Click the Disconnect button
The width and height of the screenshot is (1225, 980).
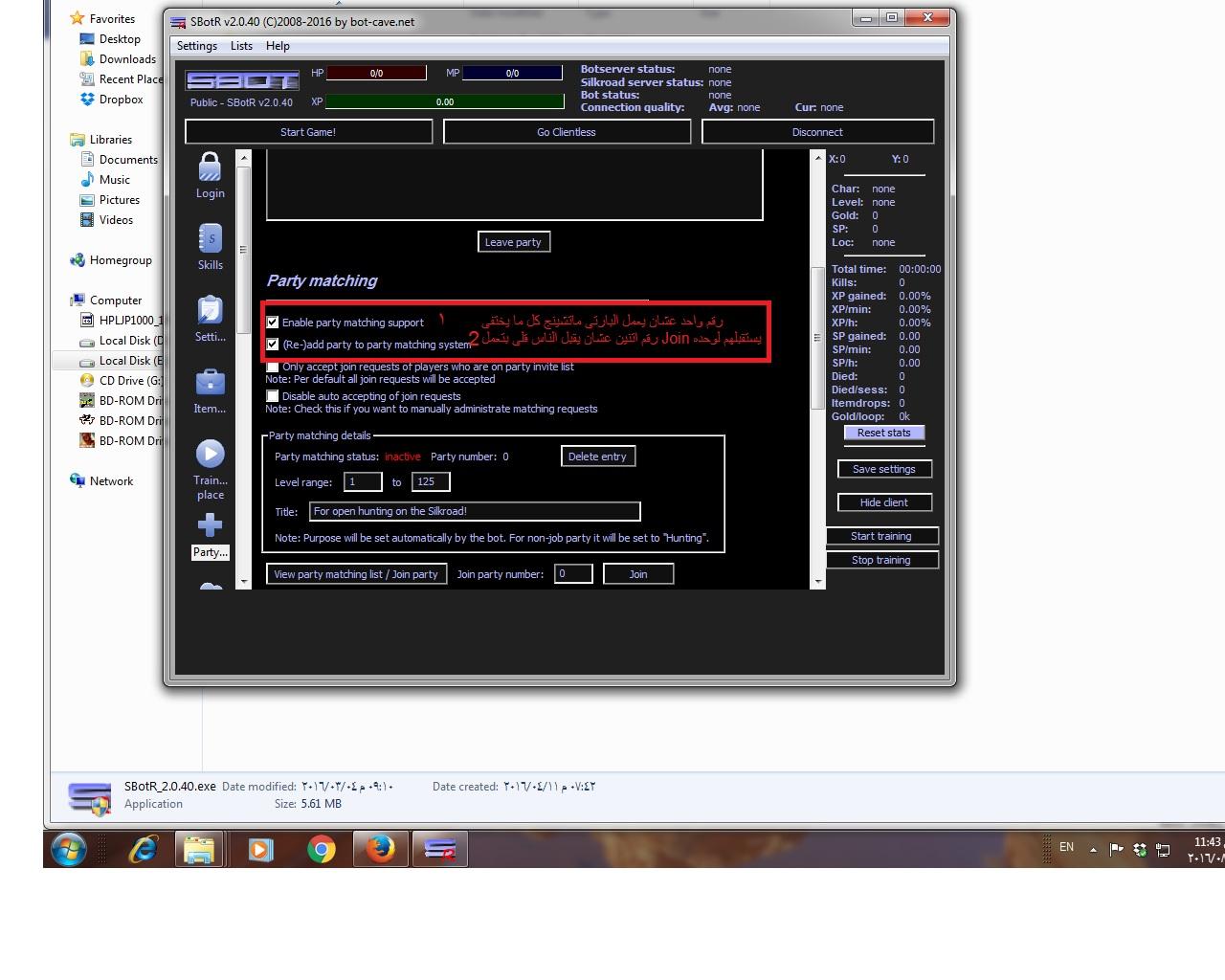click(817, 132)
